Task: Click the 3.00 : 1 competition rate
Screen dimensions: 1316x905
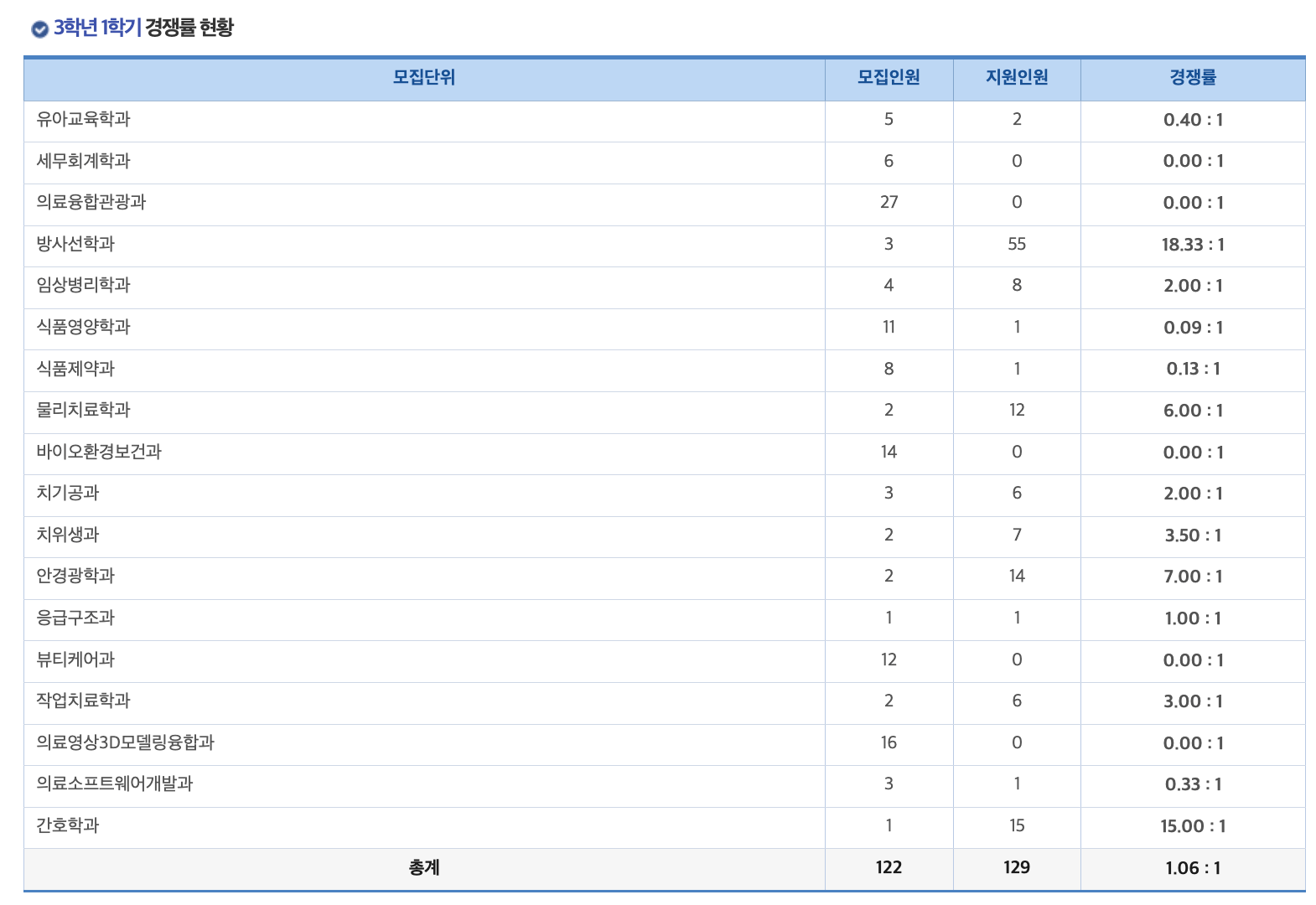Action: point(1193,701)
